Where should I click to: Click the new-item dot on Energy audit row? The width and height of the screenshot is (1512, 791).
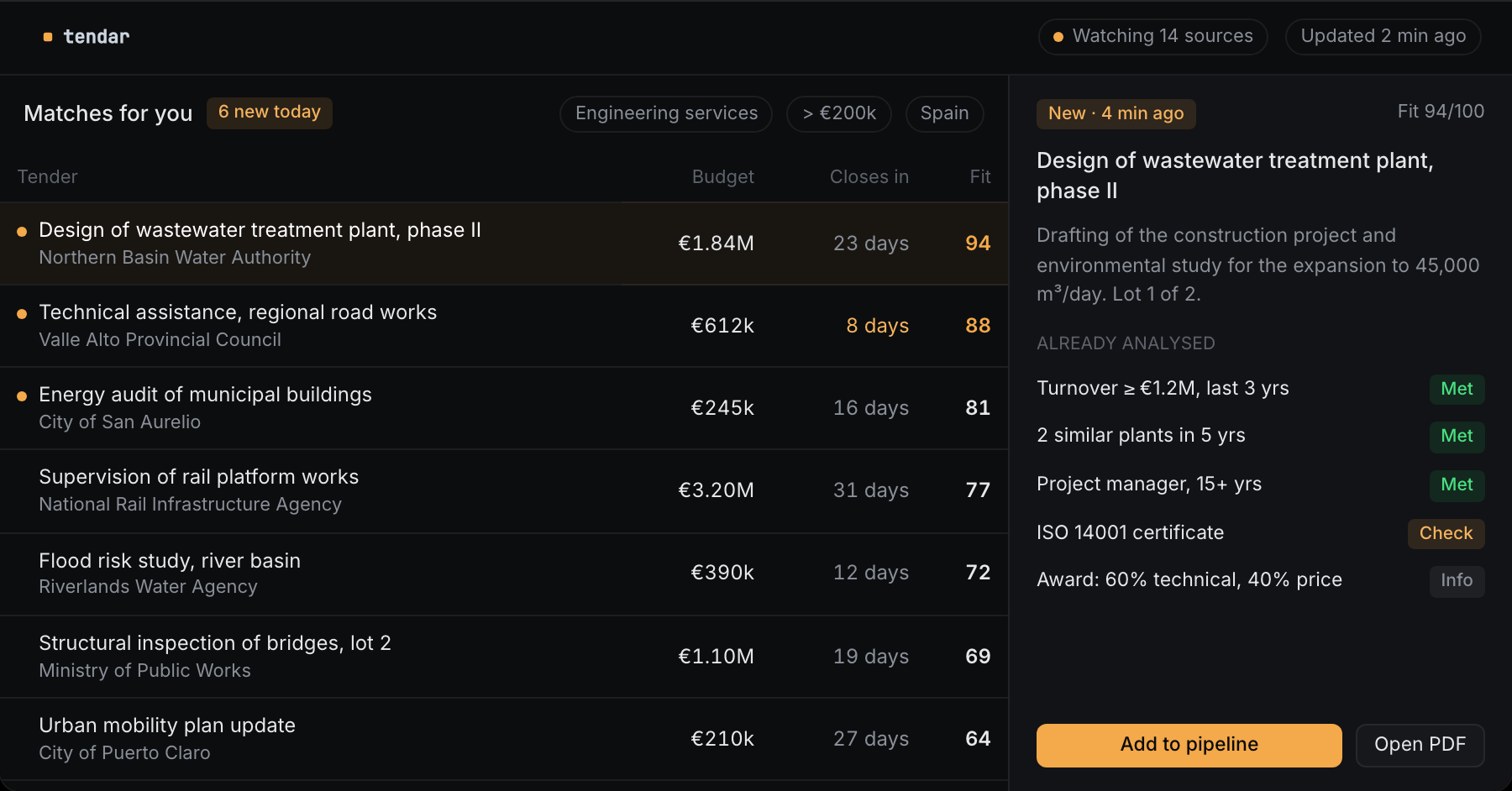[x=22, y=396]
